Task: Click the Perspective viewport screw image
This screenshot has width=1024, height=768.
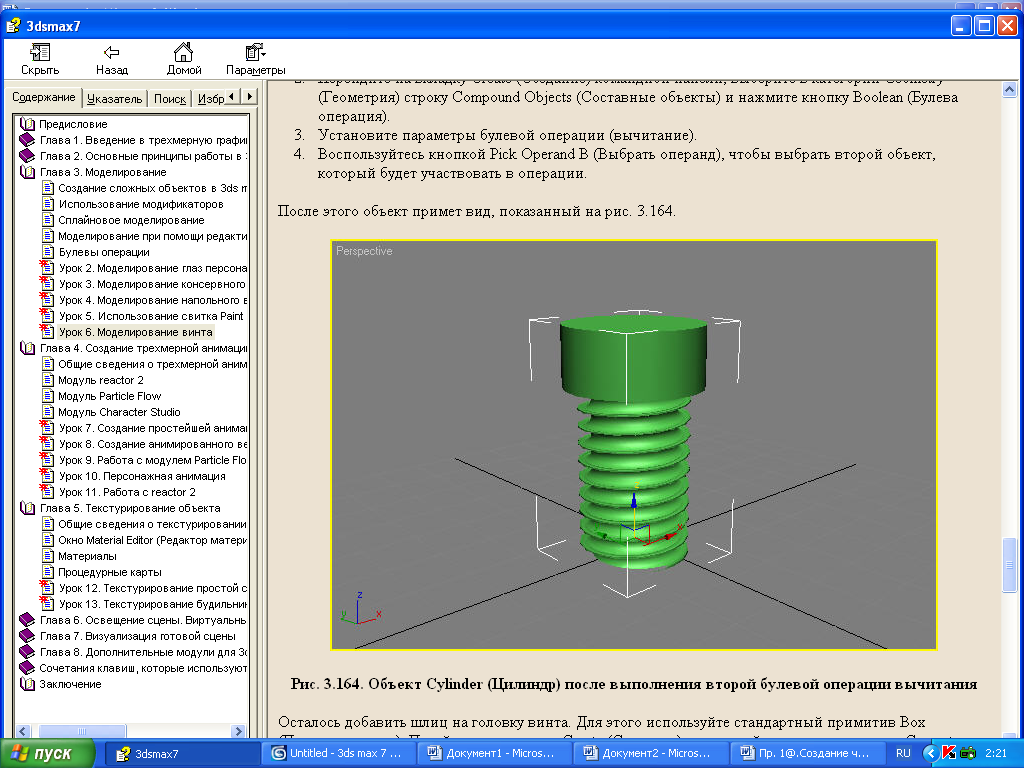Action: tap(633, 445)
